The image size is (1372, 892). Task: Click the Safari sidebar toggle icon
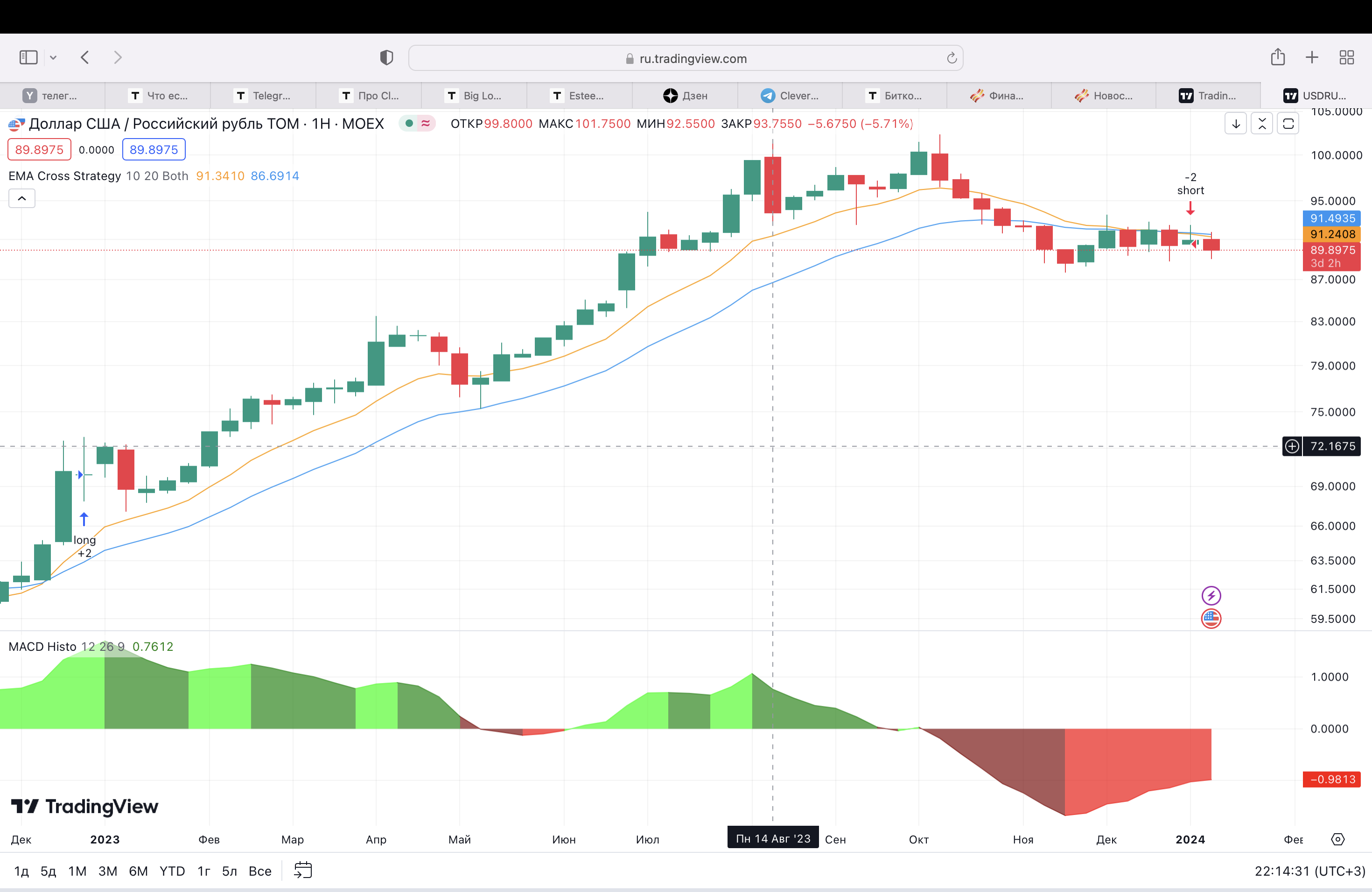pos(28,58)
